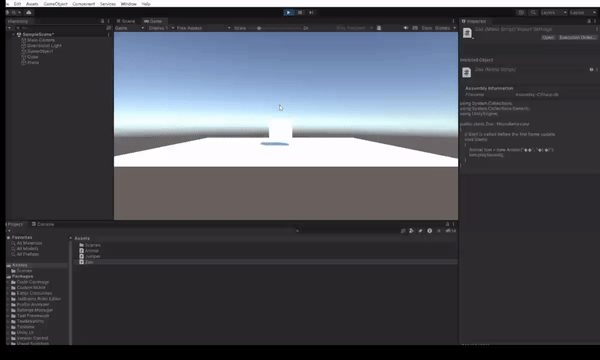The image size is (600, 360).
Task: Open the GameObject menu
Action: coord(55,4)
